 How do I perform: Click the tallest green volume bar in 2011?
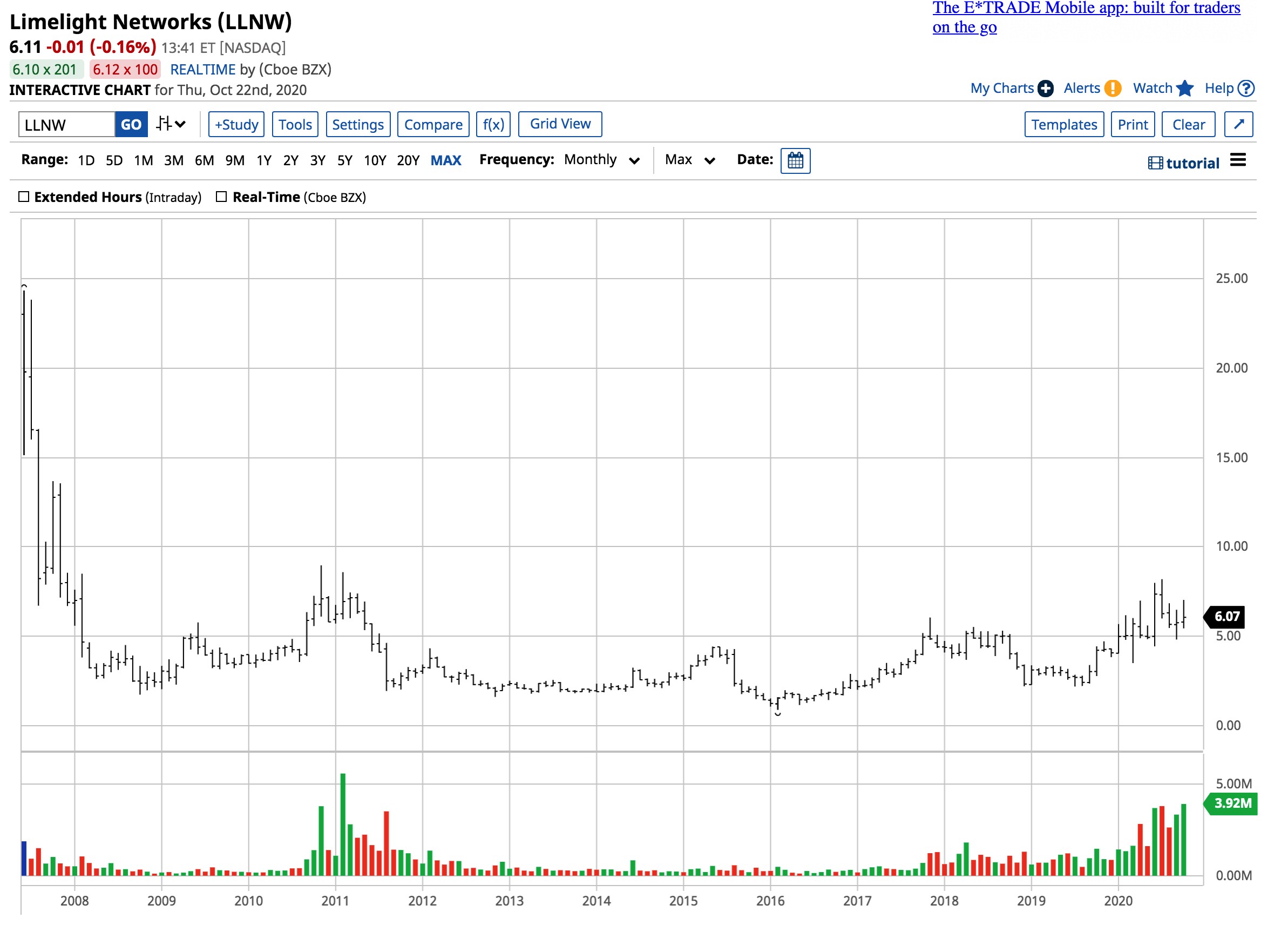click(x=343, y=824)
